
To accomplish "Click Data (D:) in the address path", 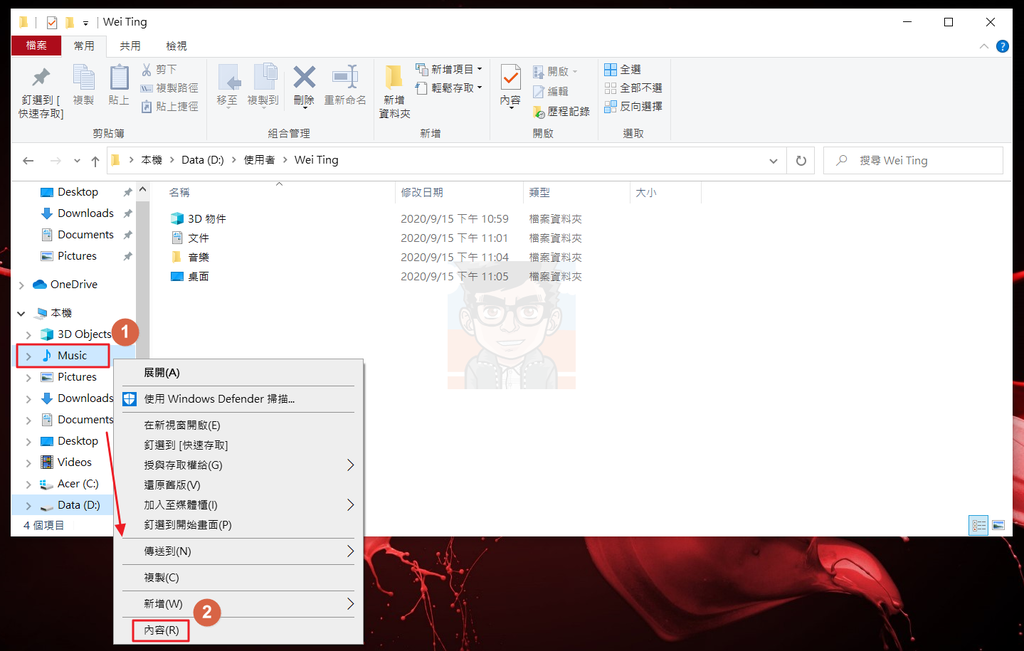I will (x=202, y=160).
